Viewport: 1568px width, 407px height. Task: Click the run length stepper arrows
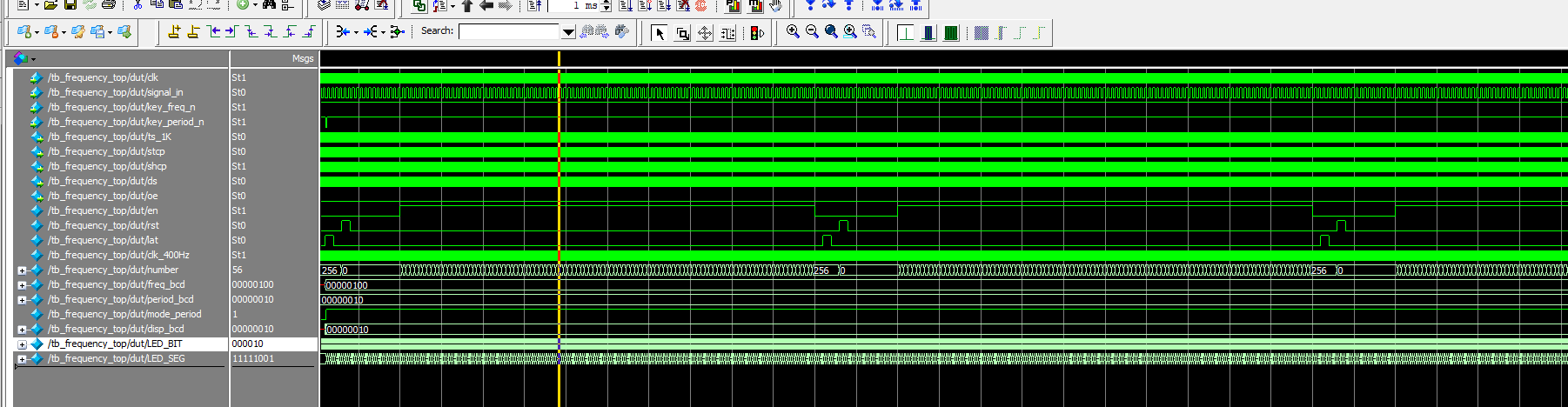tap(606, 5)
